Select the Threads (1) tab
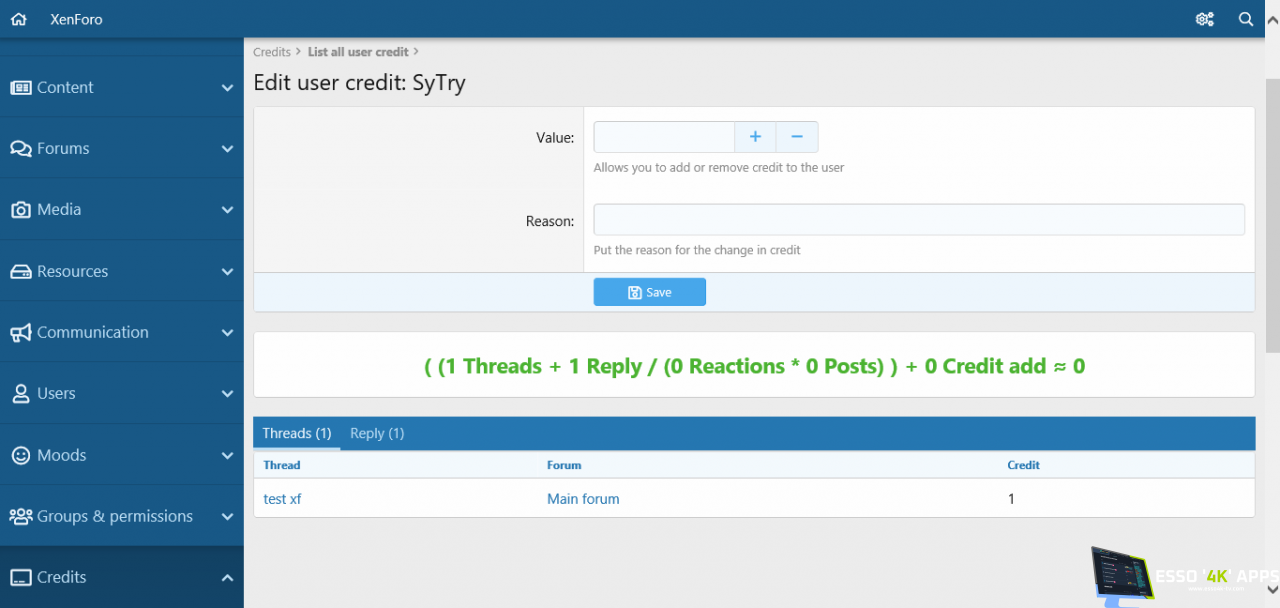The width and height of the screenshot is (1280, 608). (296, 433)
